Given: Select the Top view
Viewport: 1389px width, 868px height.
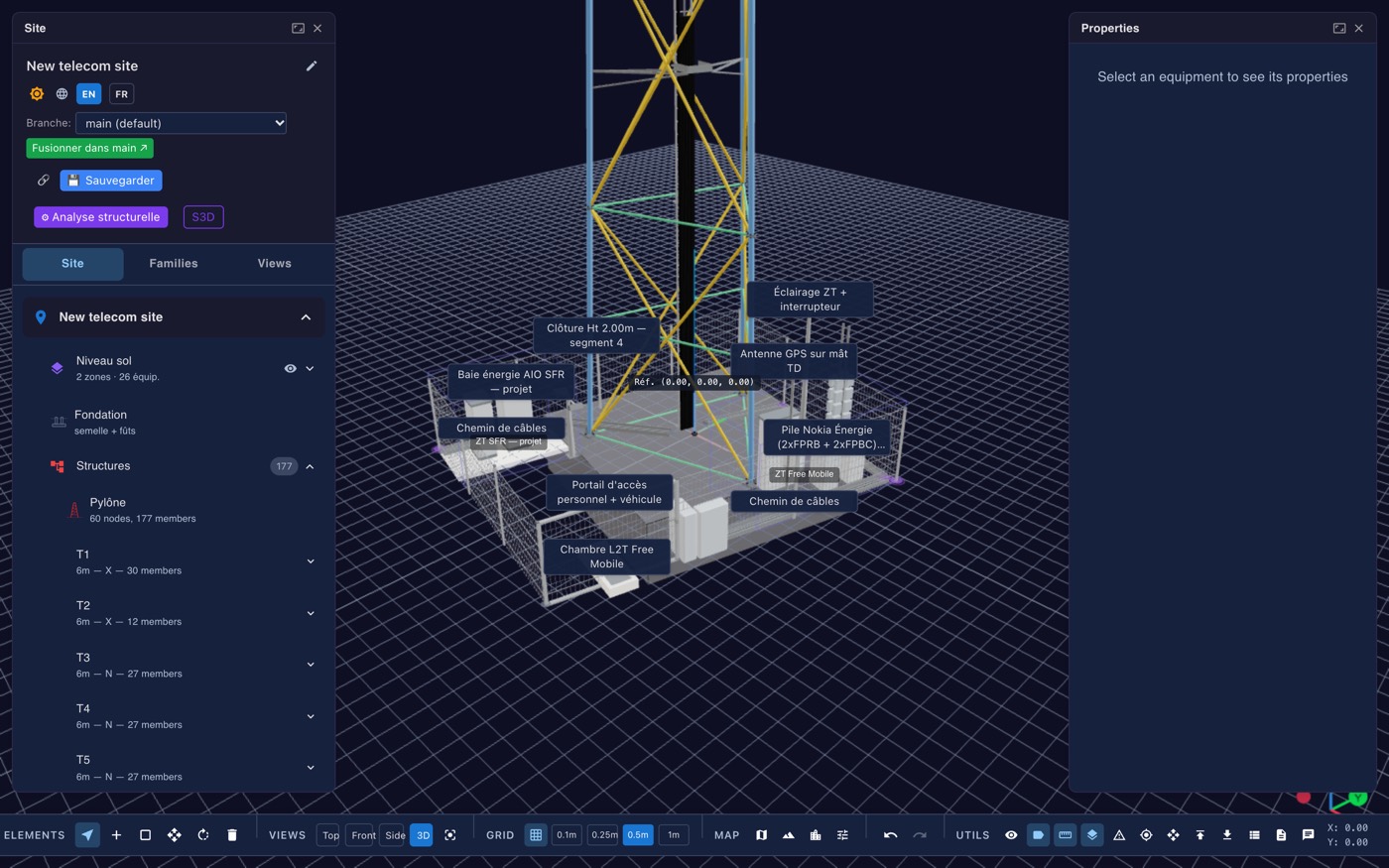Looking at the screenshot, I should coord(330,835).
